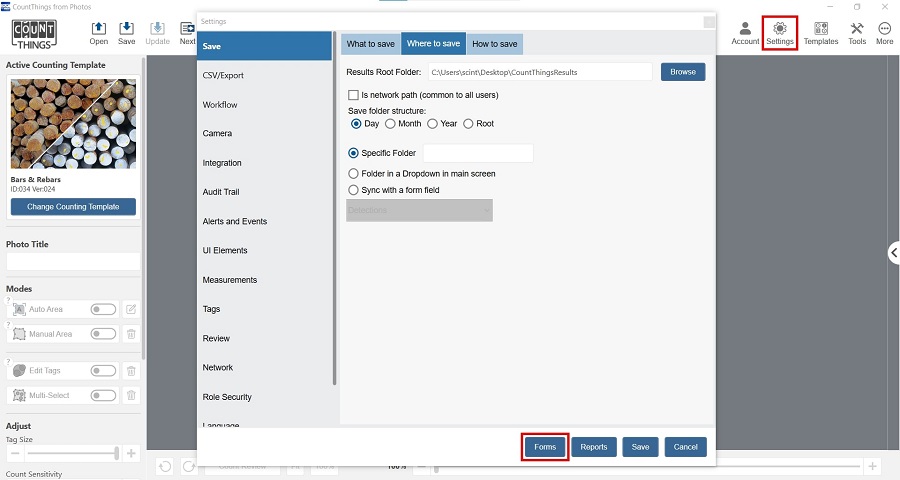This screenshot has height=480, width=900.
Task: Open the Detections form field dropdown
Action: click(419, 211)
